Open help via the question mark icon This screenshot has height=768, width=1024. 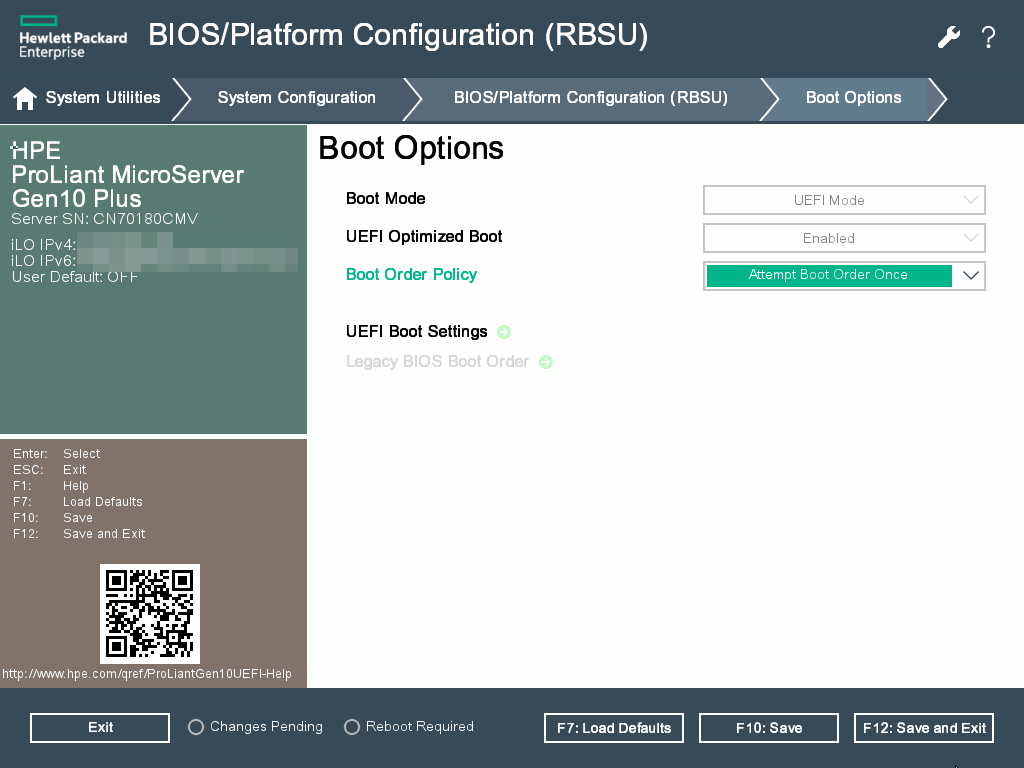pos(988,37)
